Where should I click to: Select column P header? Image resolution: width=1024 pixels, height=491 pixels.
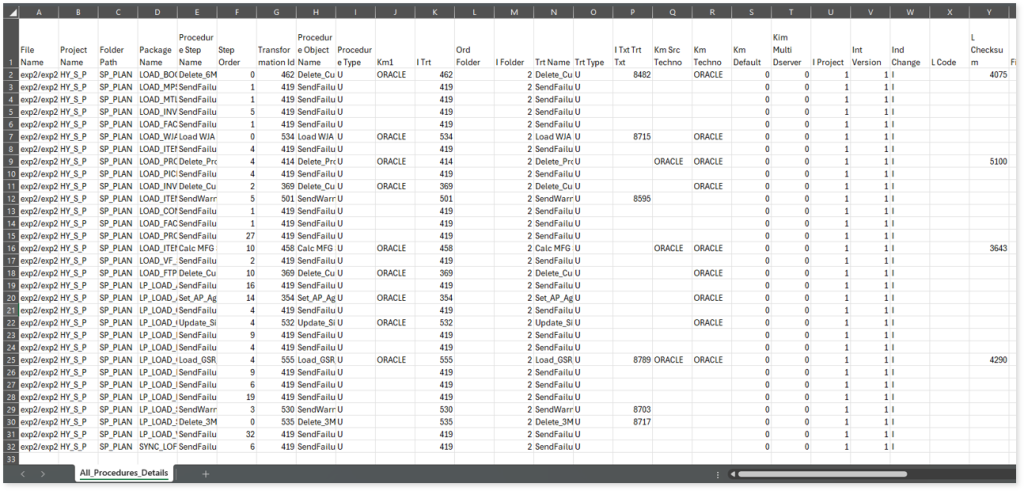(632, 12)
